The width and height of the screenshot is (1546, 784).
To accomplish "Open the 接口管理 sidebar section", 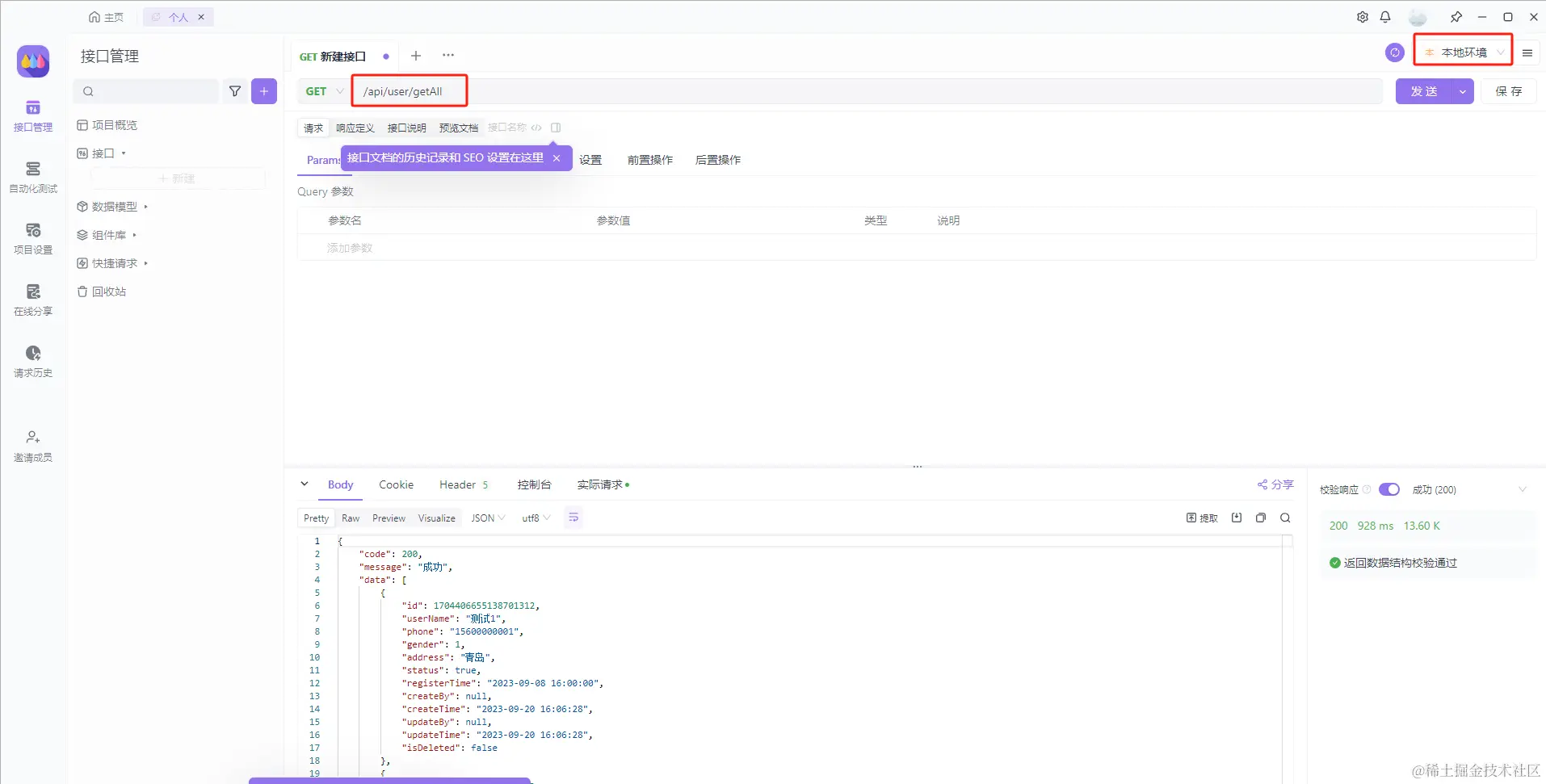I will [33, 116].
